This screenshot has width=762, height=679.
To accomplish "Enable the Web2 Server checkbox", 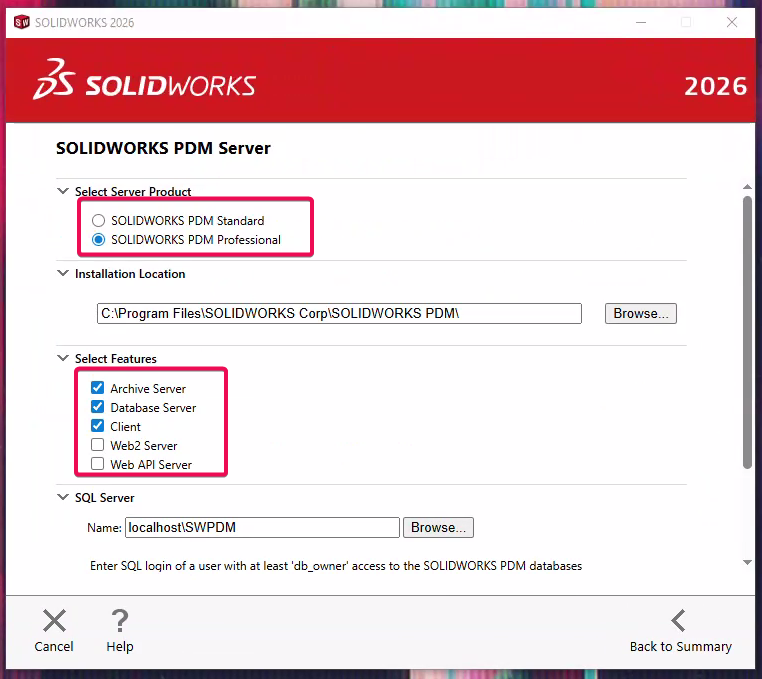I will pos(98,445).
